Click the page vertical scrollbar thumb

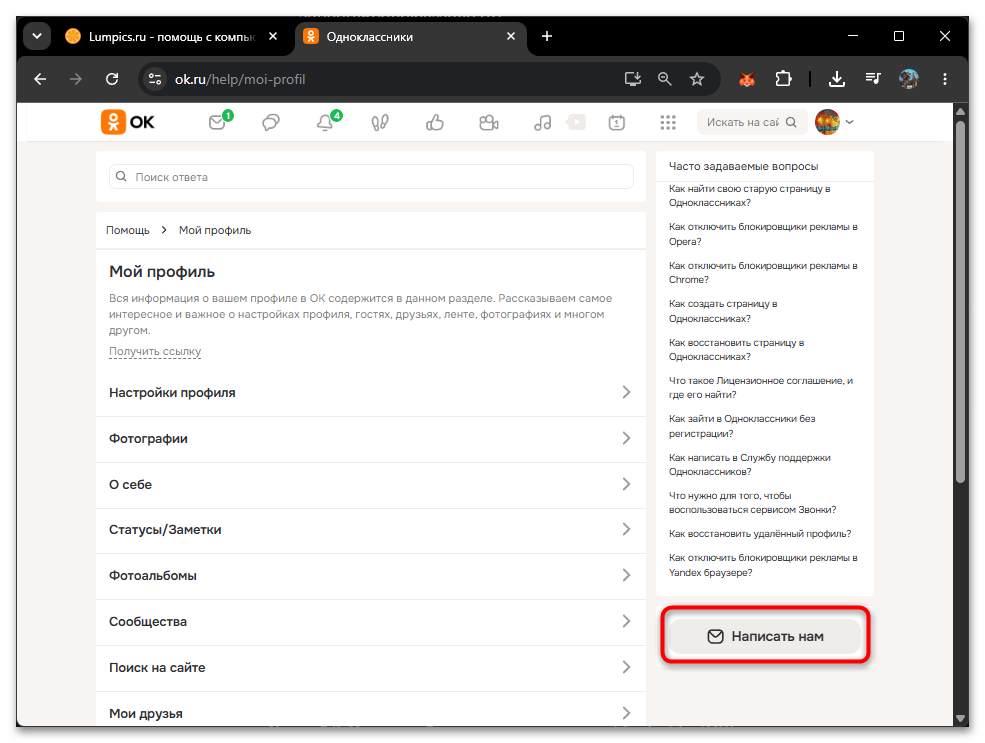(960, 301)
